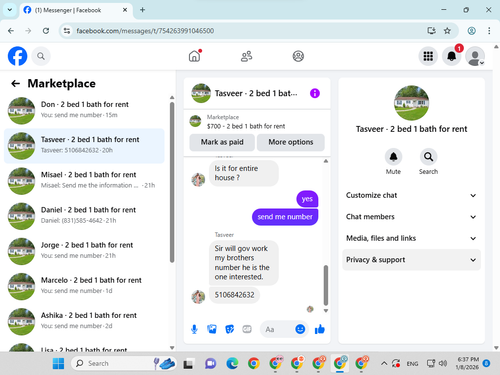500x375 pixels.
Task: Mute the conversation with the bell icon
Action: [x=393, y=157]
